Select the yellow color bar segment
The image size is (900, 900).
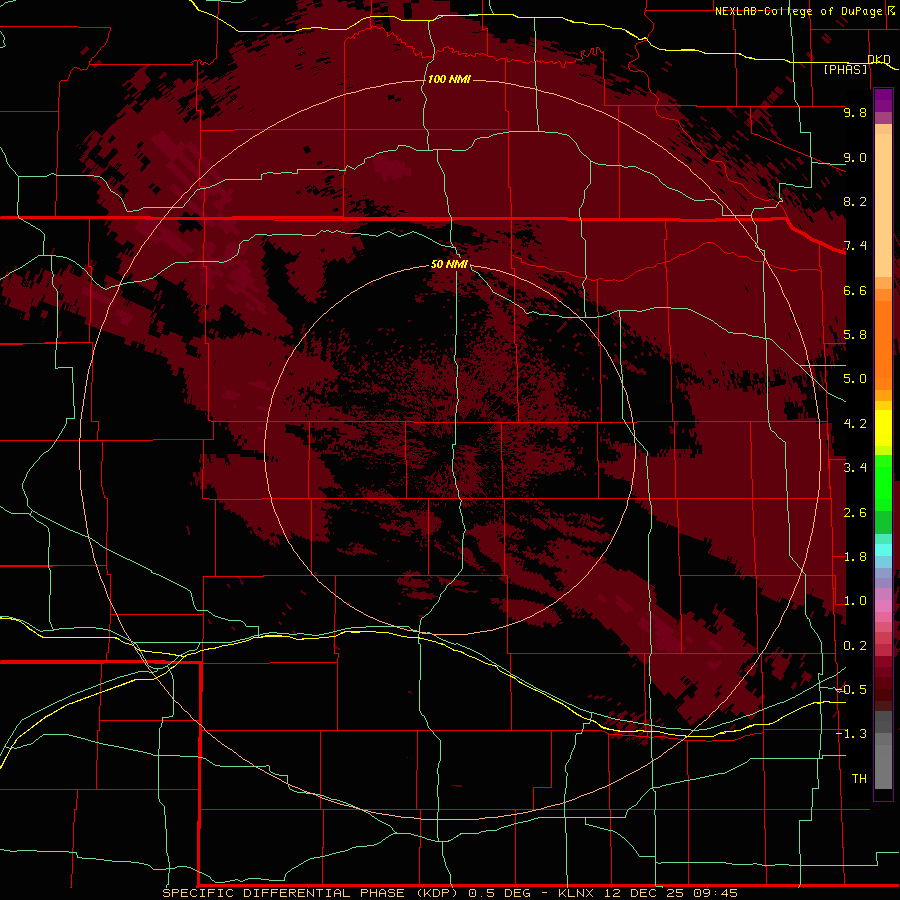click(x=883, y=428)
